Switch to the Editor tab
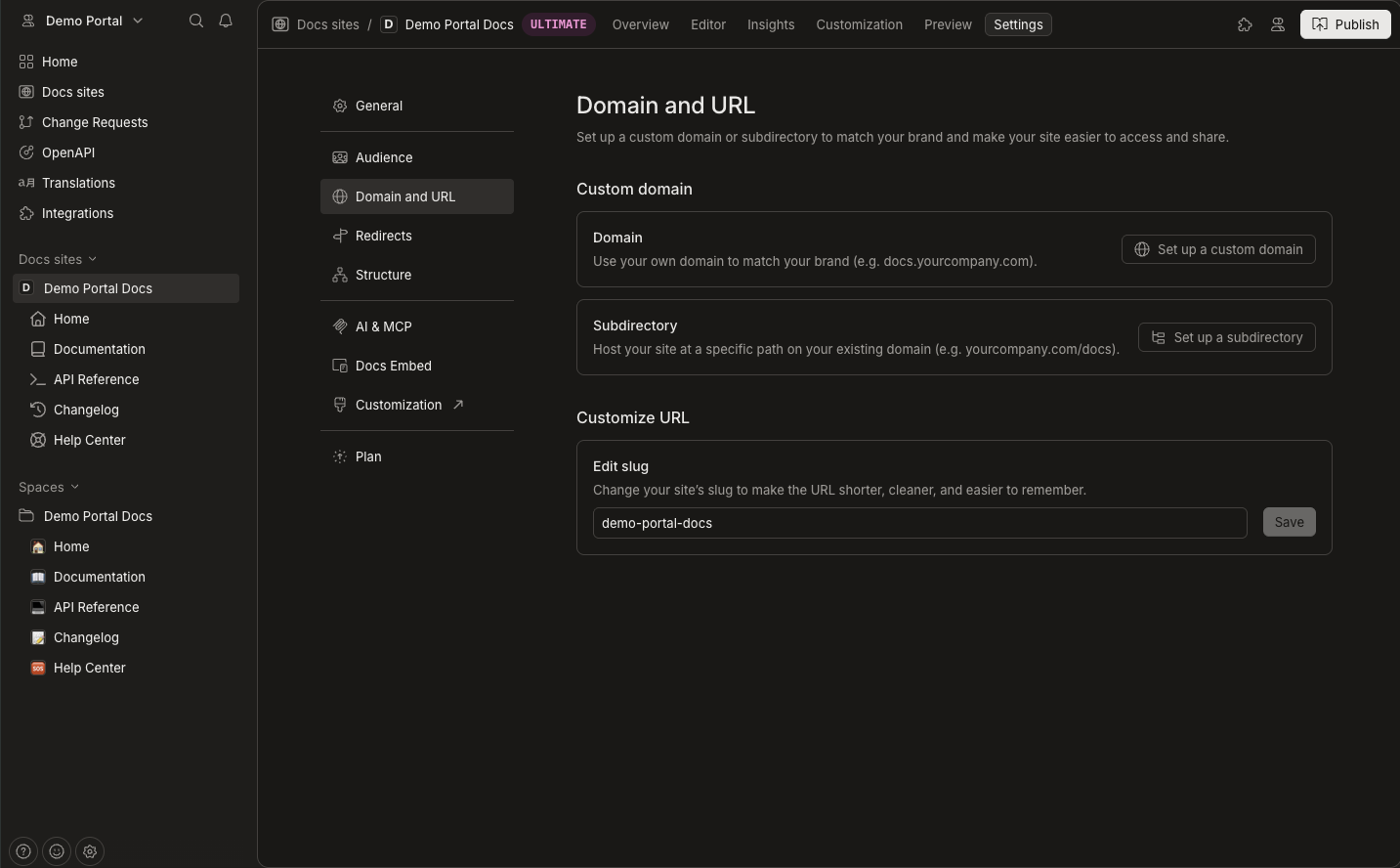 click(x=708, y=24)
